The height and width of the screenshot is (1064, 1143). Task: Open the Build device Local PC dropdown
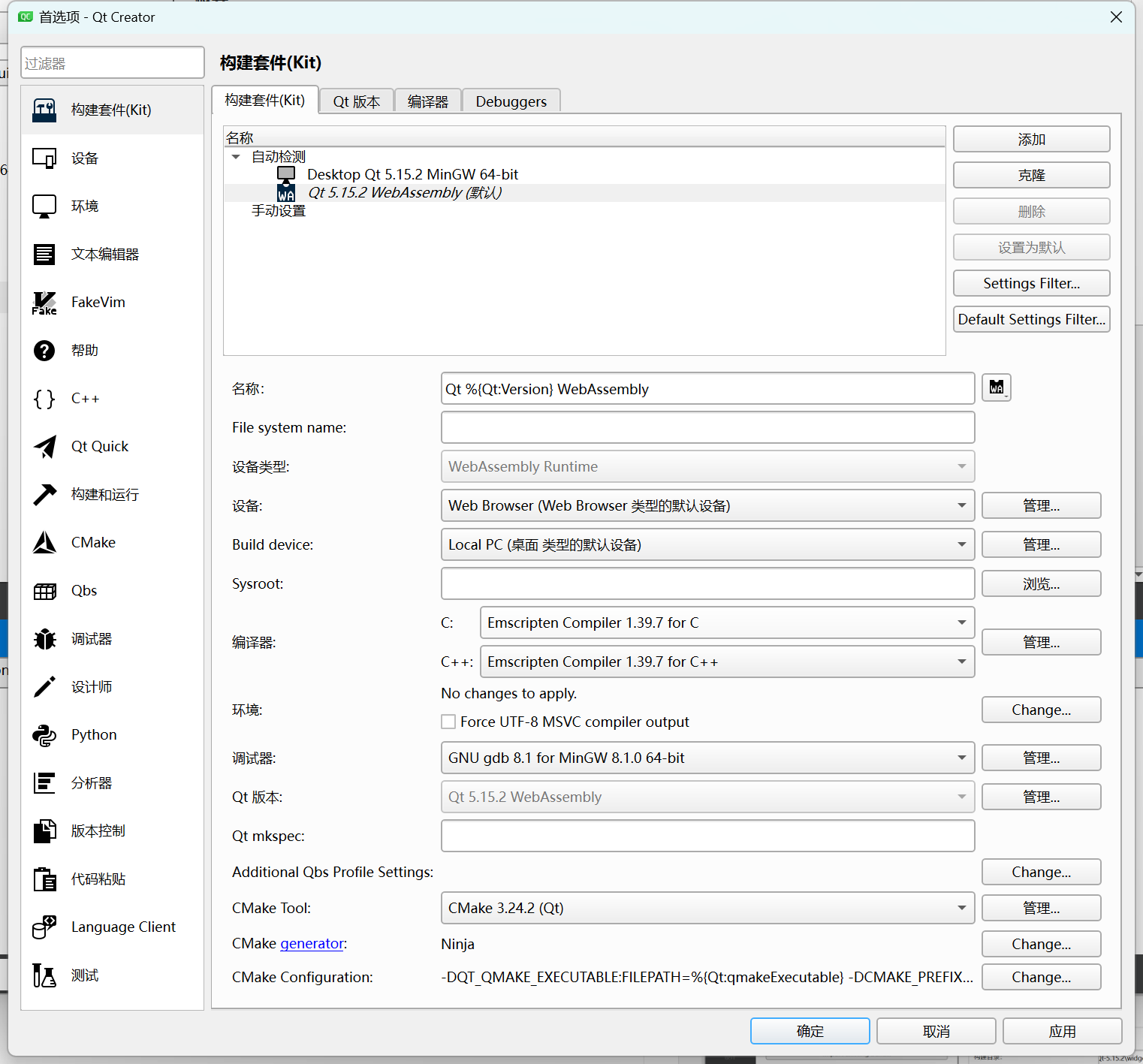pyautogui.click(x=707, y=544)
